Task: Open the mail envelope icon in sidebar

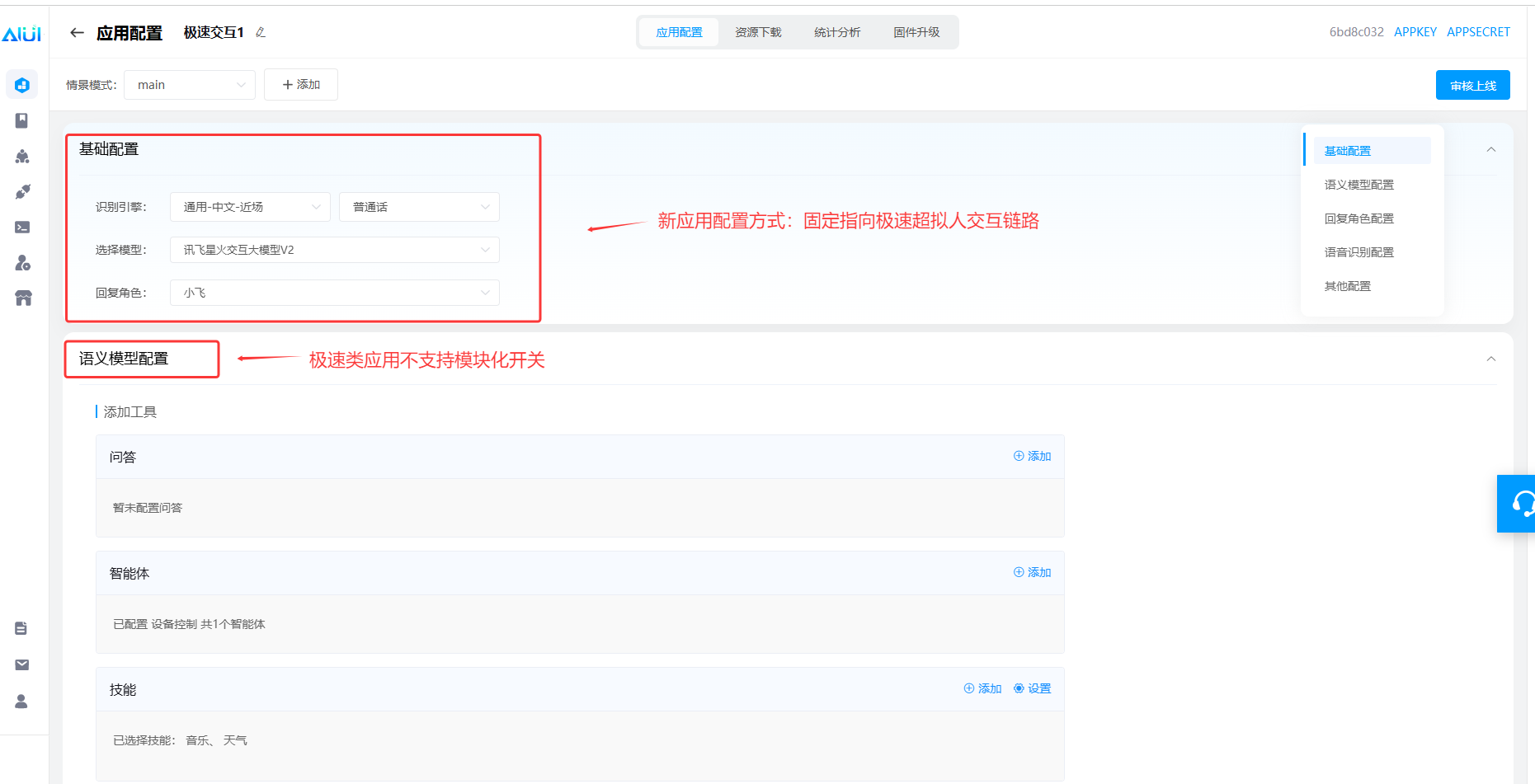Action: click(x=22, y=664)
